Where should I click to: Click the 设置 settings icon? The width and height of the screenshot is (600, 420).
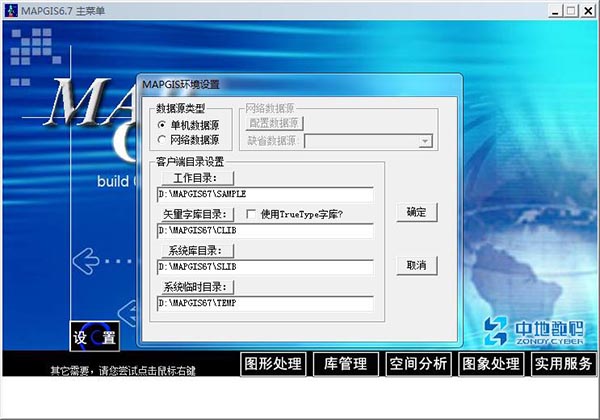coord(95,337)
